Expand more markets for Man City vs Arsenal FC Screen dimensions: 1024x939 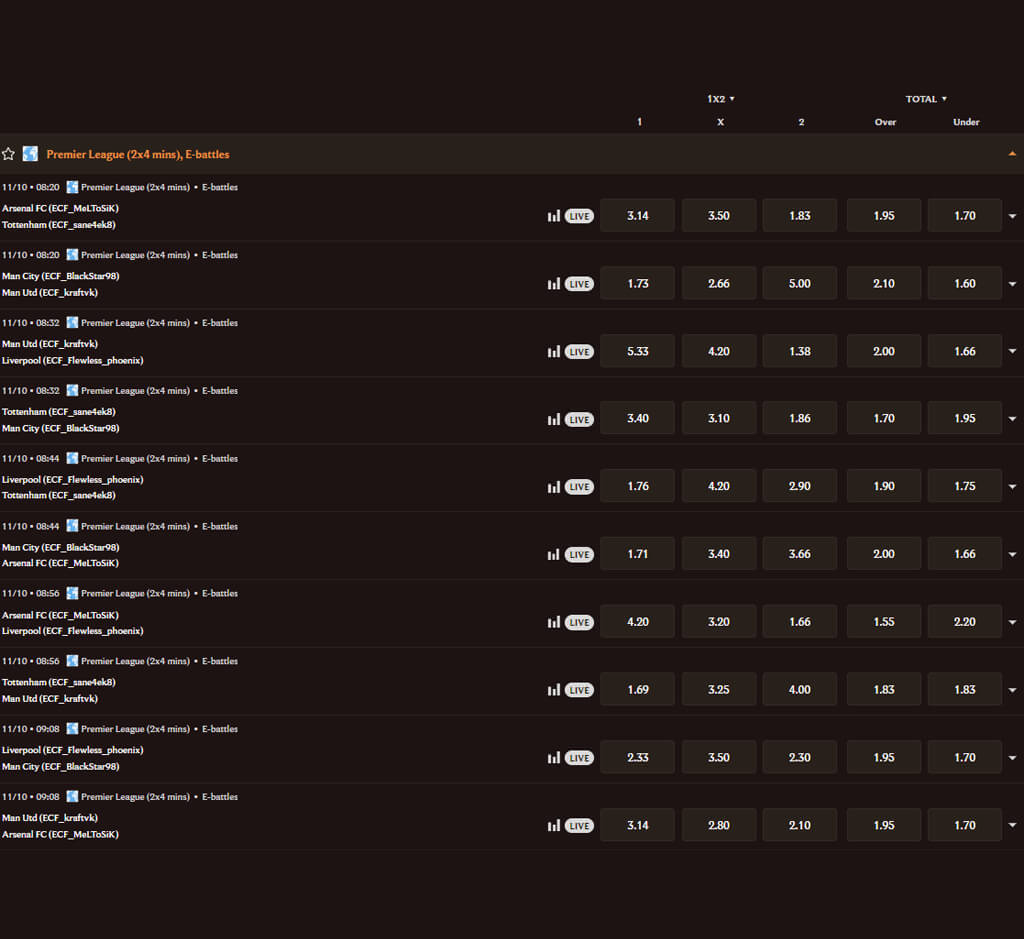point(1012,554)
